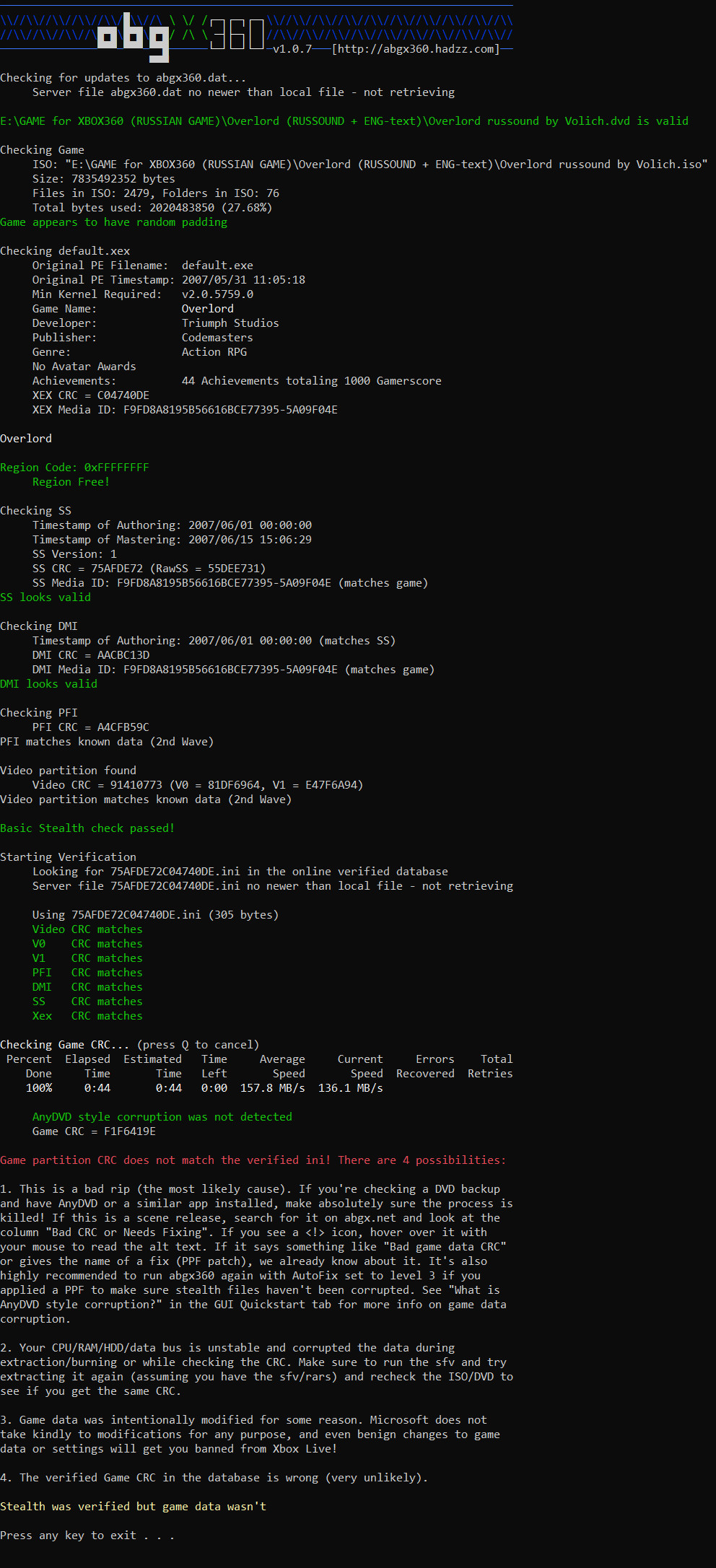Click the 'No Avatar Awards' line

[84, 367]
